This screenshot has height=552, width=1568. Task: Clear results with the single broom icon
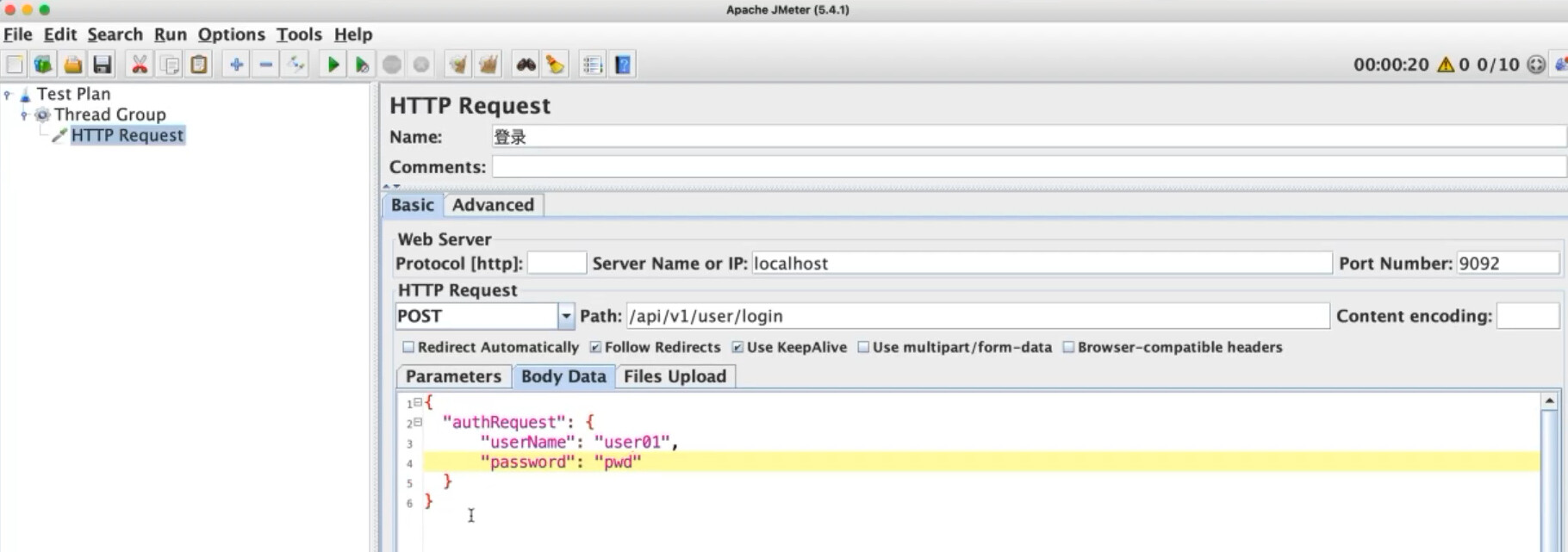point(458,65)
